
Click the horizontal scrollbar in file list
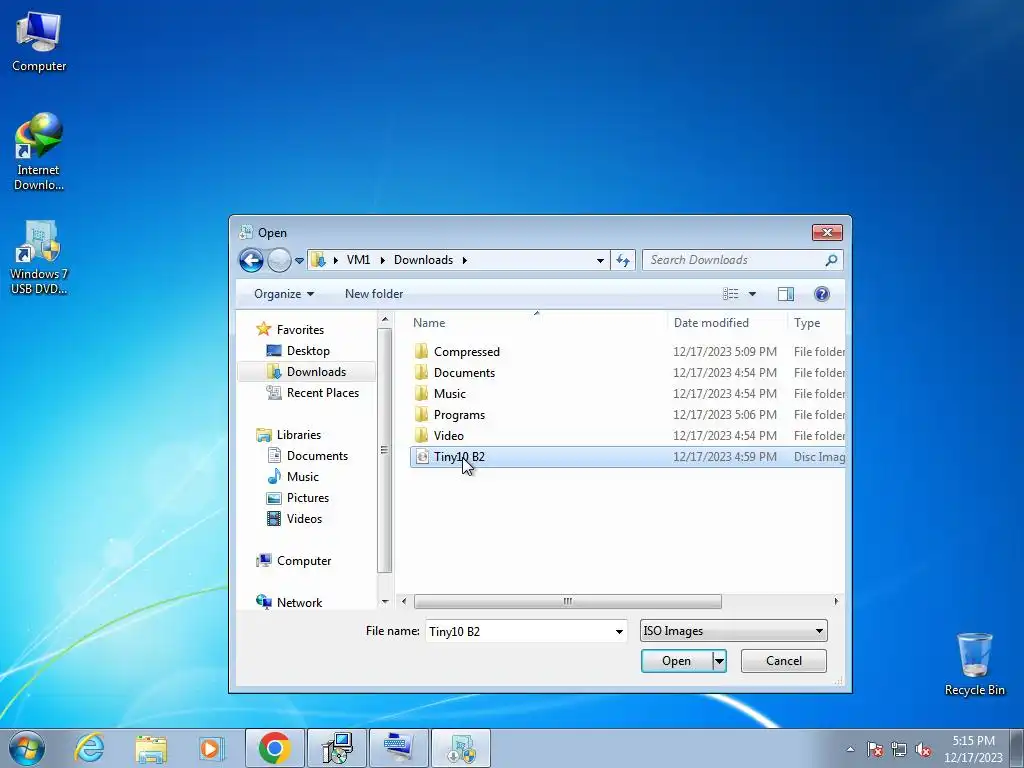click(x=568, y=601)
